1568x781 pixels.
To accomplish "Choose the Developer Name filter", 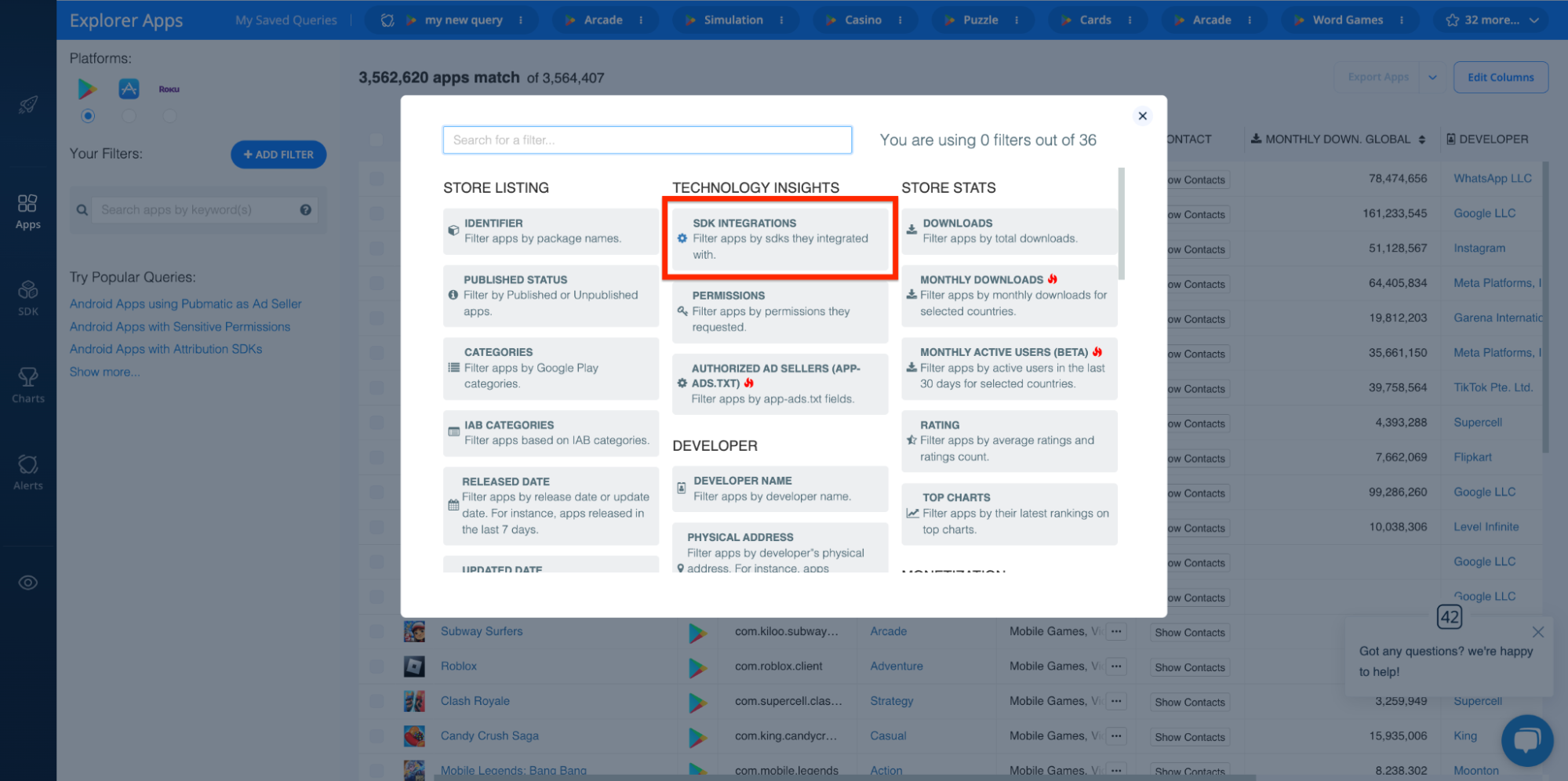I will pos(780,489).
